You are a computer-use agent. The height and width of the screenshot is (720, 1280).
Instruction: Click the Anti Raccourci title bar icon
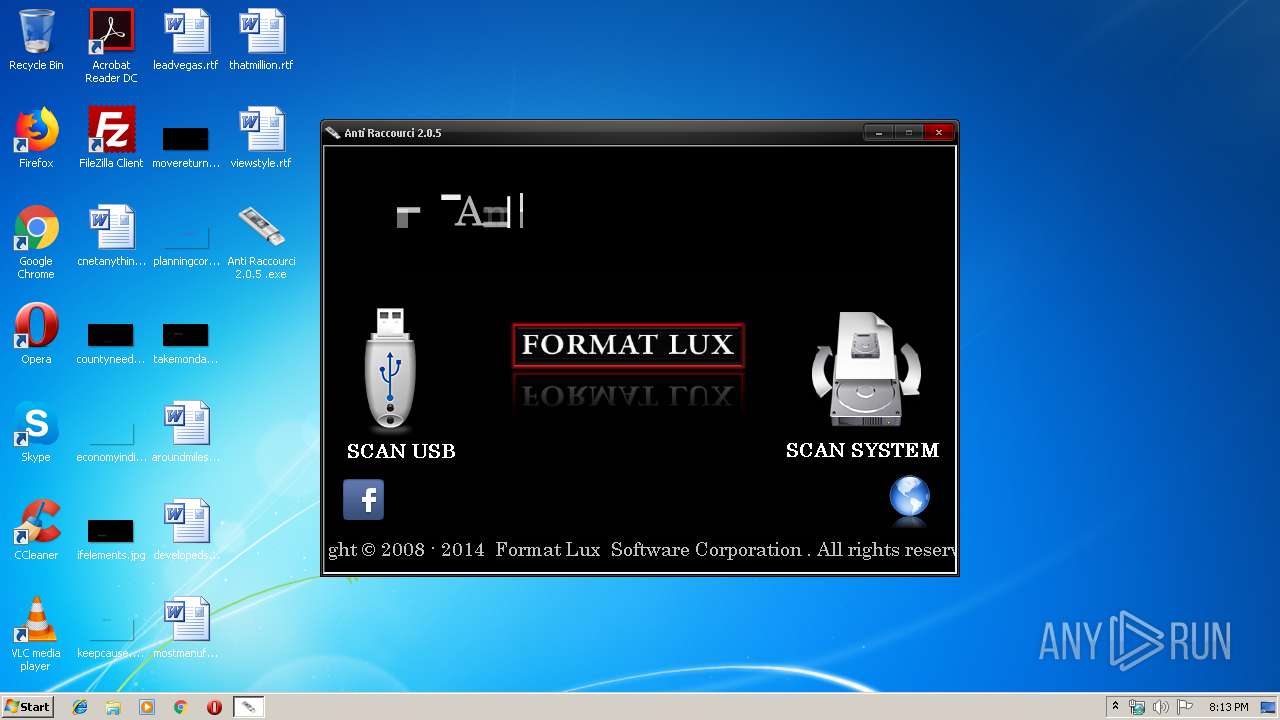pos(333,133)
